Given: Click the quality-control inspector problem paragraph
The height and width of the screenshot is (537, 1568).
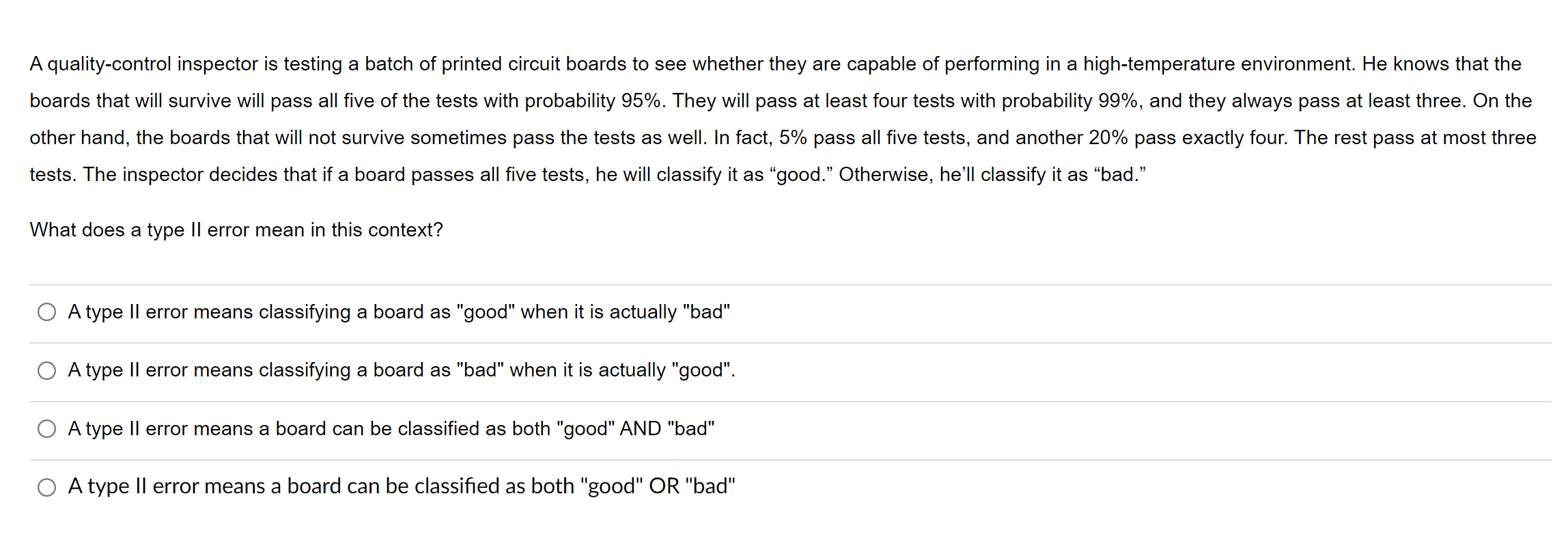Looking at the screenshot, I should [x=751, y=120].
